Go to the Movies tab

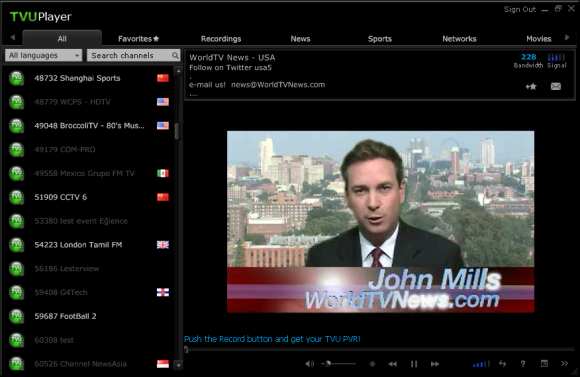[x=539, y=38]
